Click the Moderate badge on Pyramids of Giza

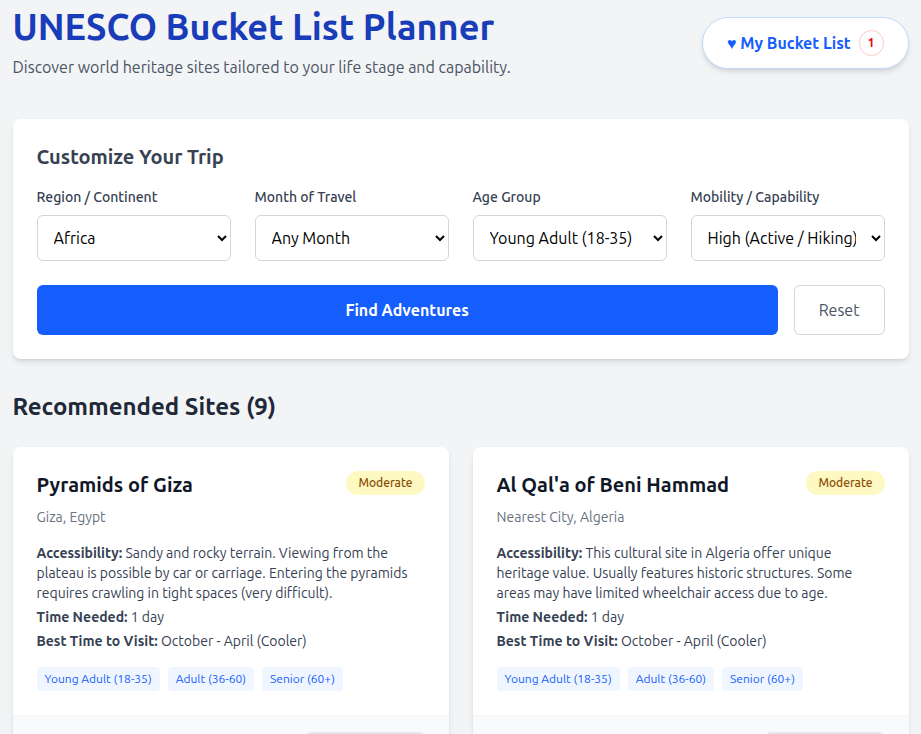pyautogui.click(x=385, y=483)
